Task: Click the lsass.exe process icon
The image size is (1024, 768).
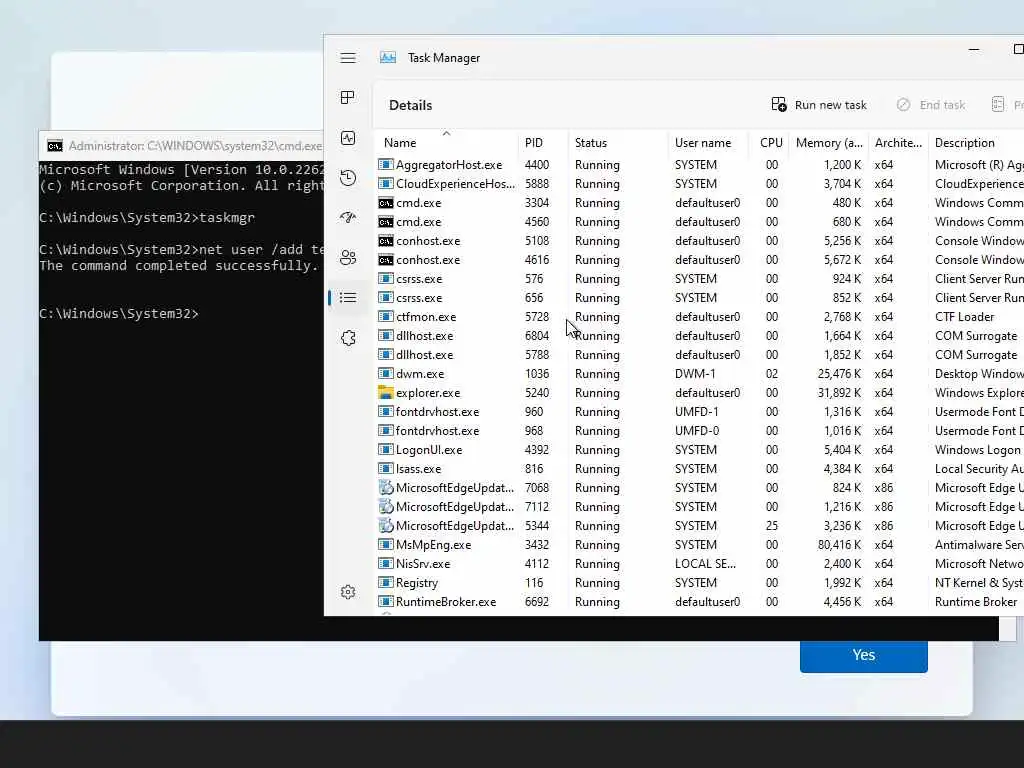Action: pos(386,469)
